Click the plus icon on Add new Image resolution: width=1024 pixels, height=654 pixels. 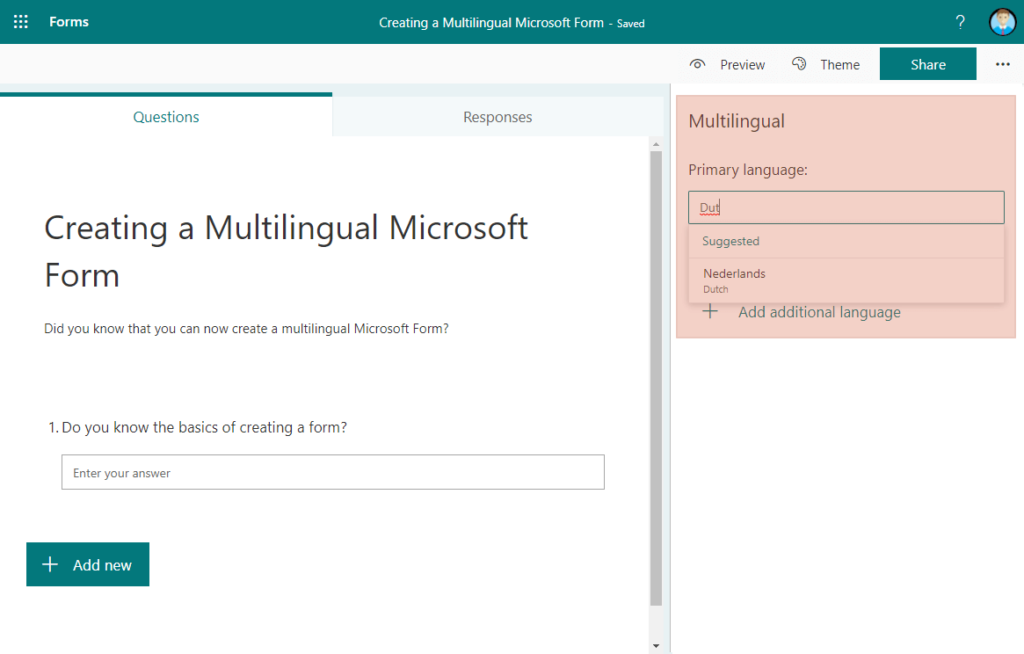pos(50,564)
